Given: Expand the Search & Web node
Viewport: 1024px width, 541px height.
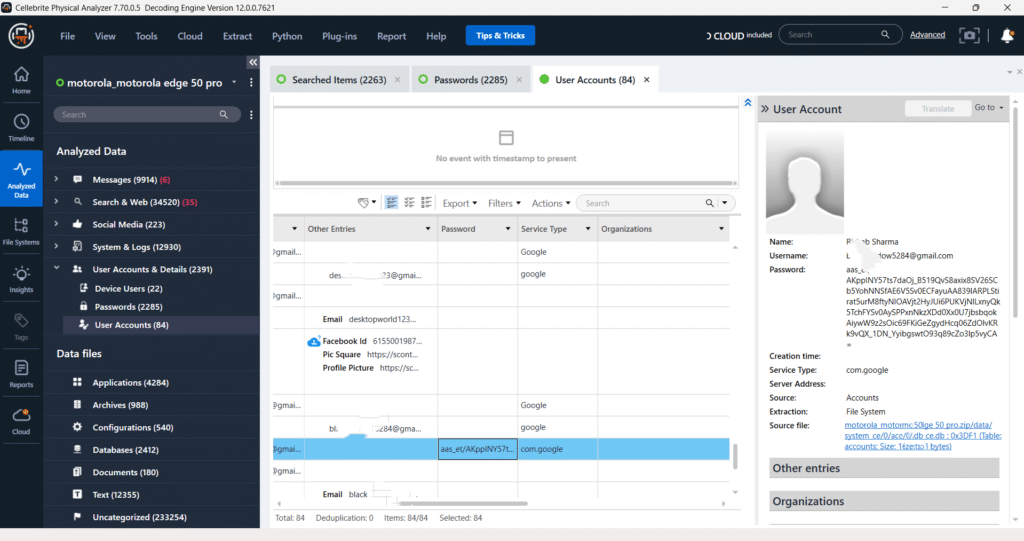Looking at the screenshot, I should pos(56,201).
